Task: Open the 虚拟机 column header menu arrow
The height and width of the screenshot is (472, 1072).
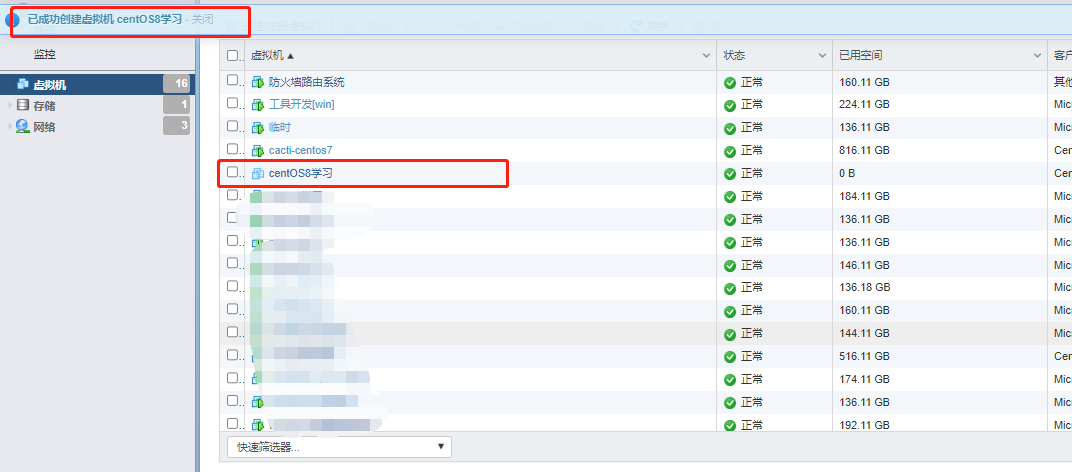Action: point(706,55)
